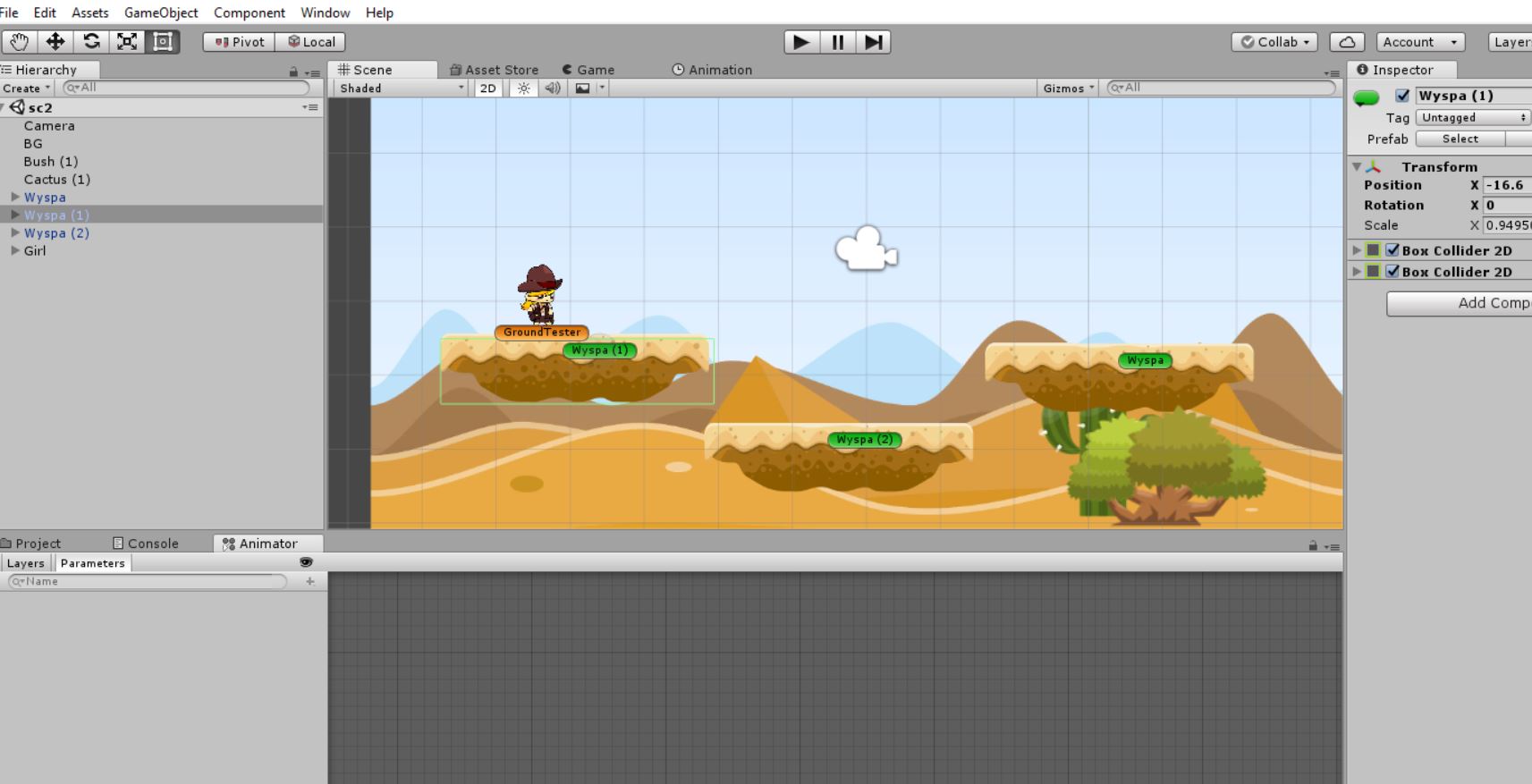The image size is (1532, 784).
Task: Switch to the Asset Store tab
Action: pos(494,70)
